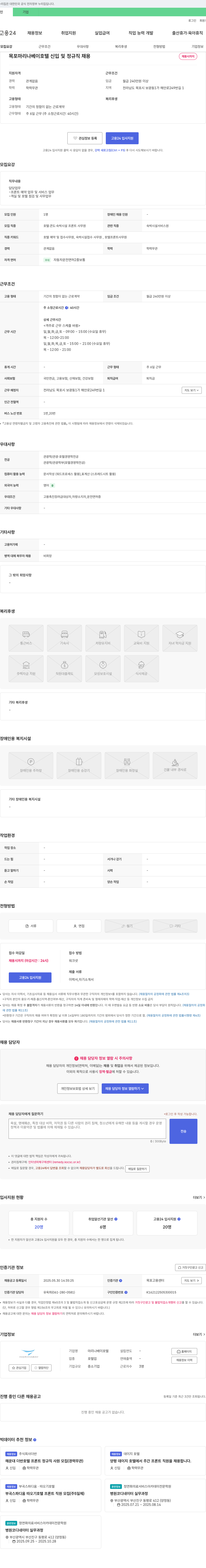
Task: Click the company logo image
Action: point(29,1354)
